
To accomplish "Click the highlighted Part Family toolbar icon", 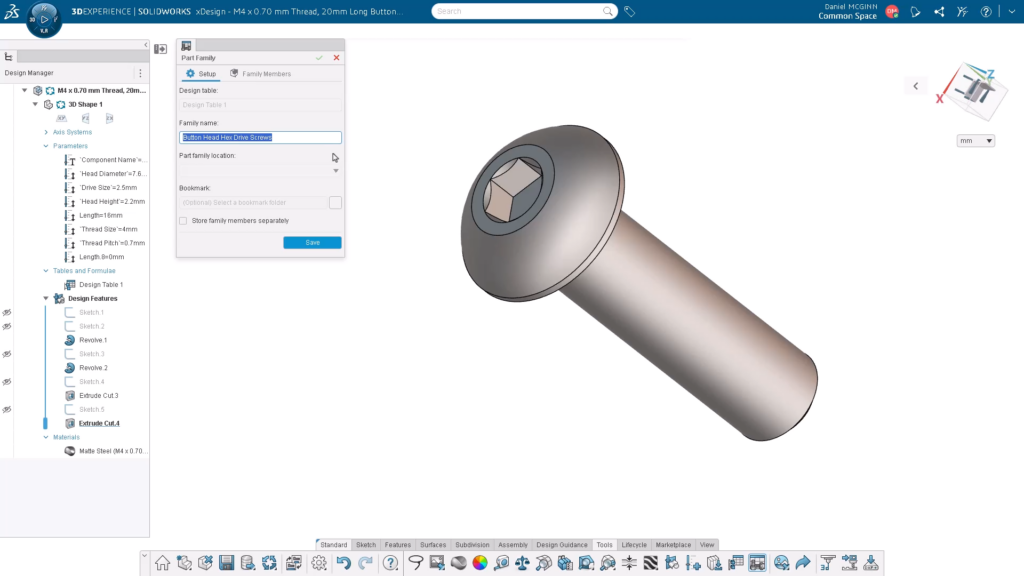I will pos(758,562).
